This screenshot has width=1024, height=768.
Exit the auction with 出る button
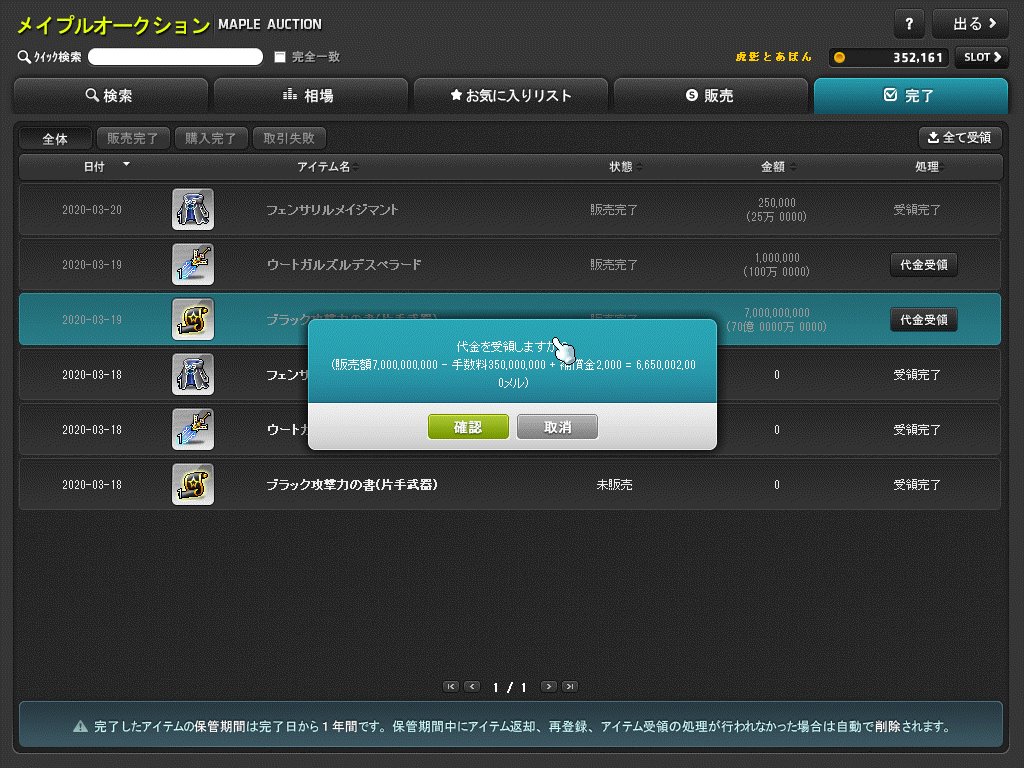pos(970,24)
